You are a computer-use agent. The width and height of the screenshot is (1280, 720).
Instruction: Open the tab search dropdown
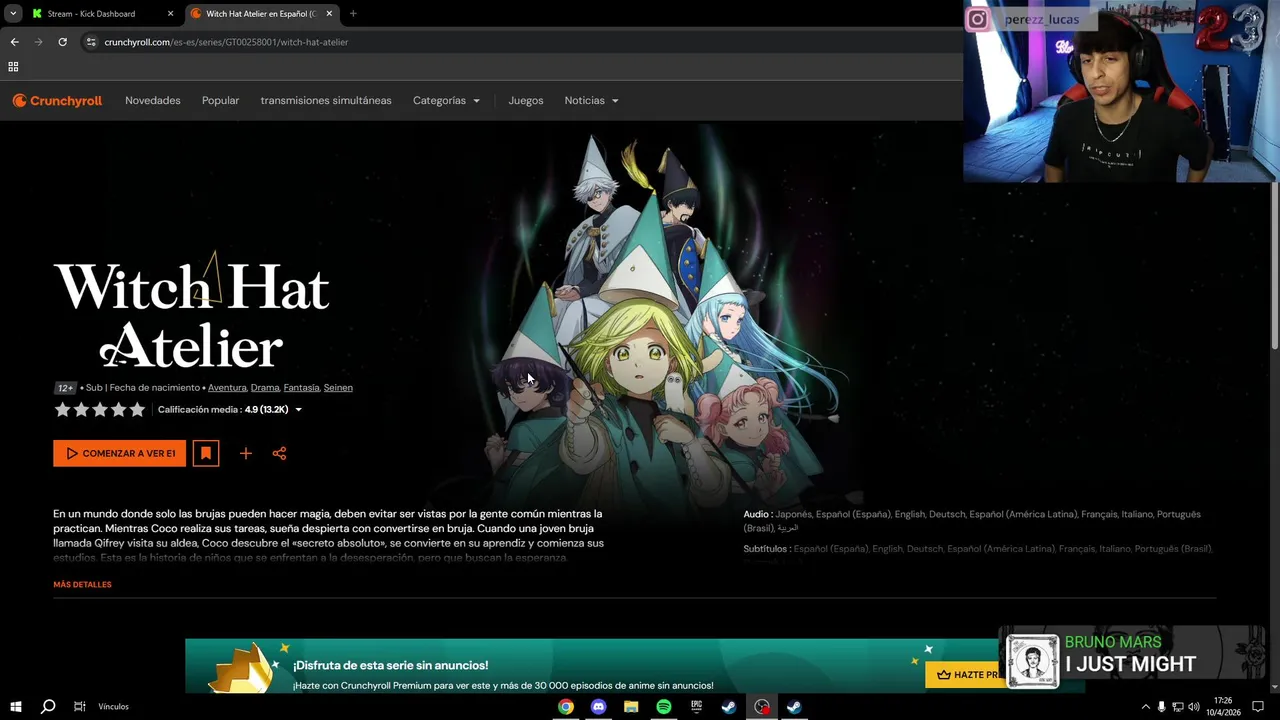tap(12, 14)
